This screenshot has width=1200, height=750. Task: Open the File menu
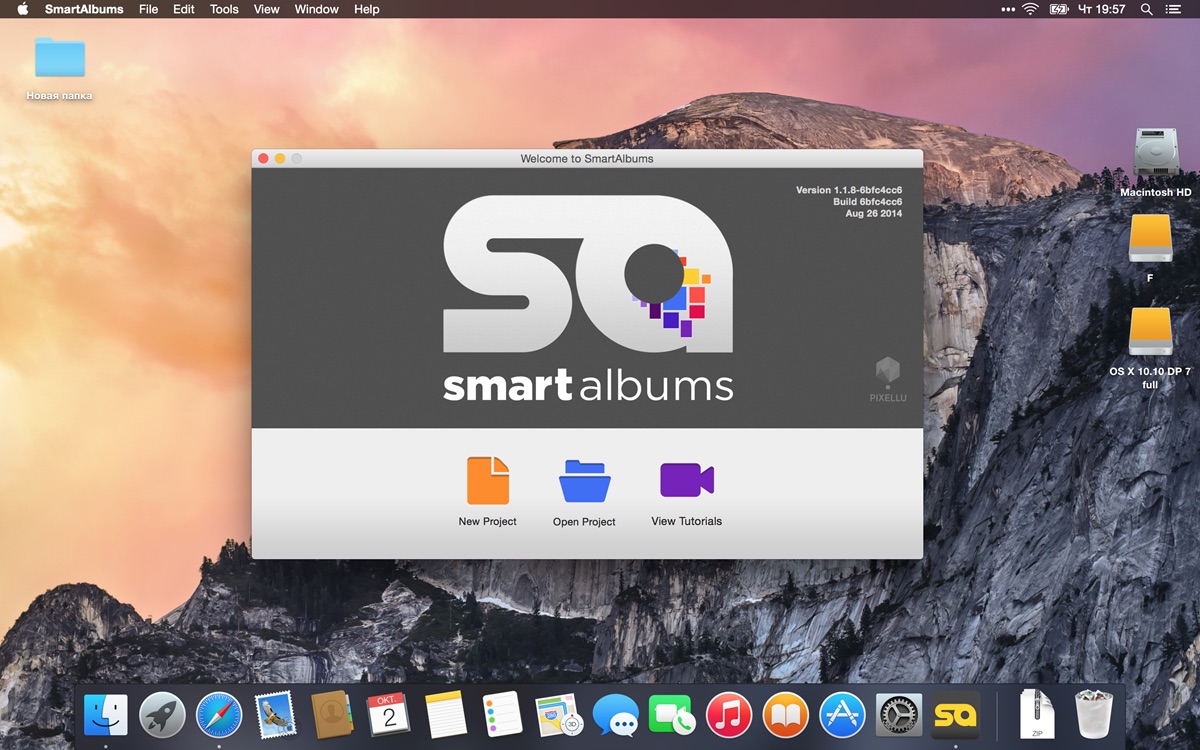pyautogui.click(x=148, y=9)
